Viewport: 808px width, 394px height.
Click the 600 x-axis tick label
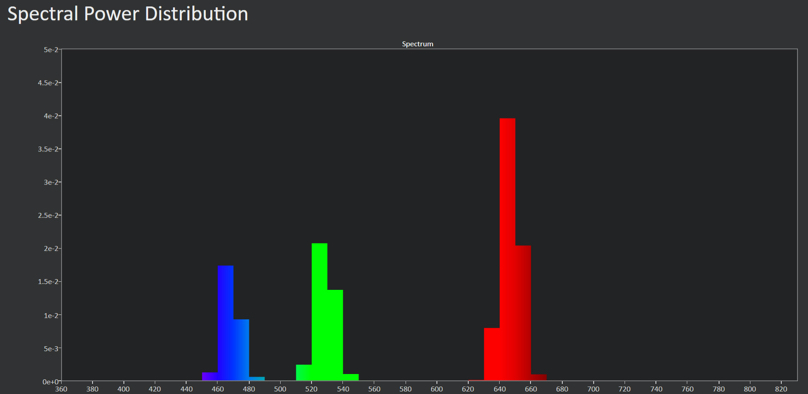point(437,389)
